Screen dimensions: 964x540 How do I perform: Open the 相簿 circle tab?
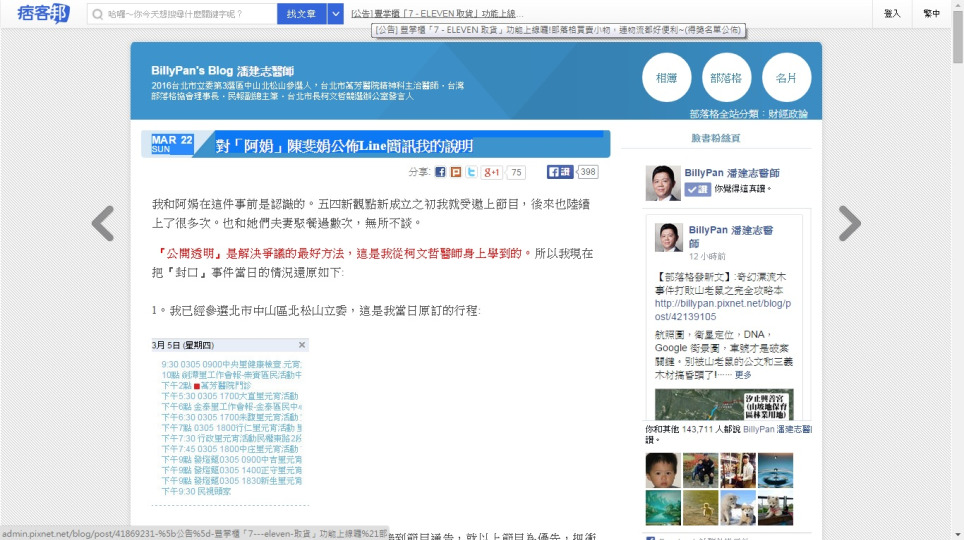(x=666, y=78)
